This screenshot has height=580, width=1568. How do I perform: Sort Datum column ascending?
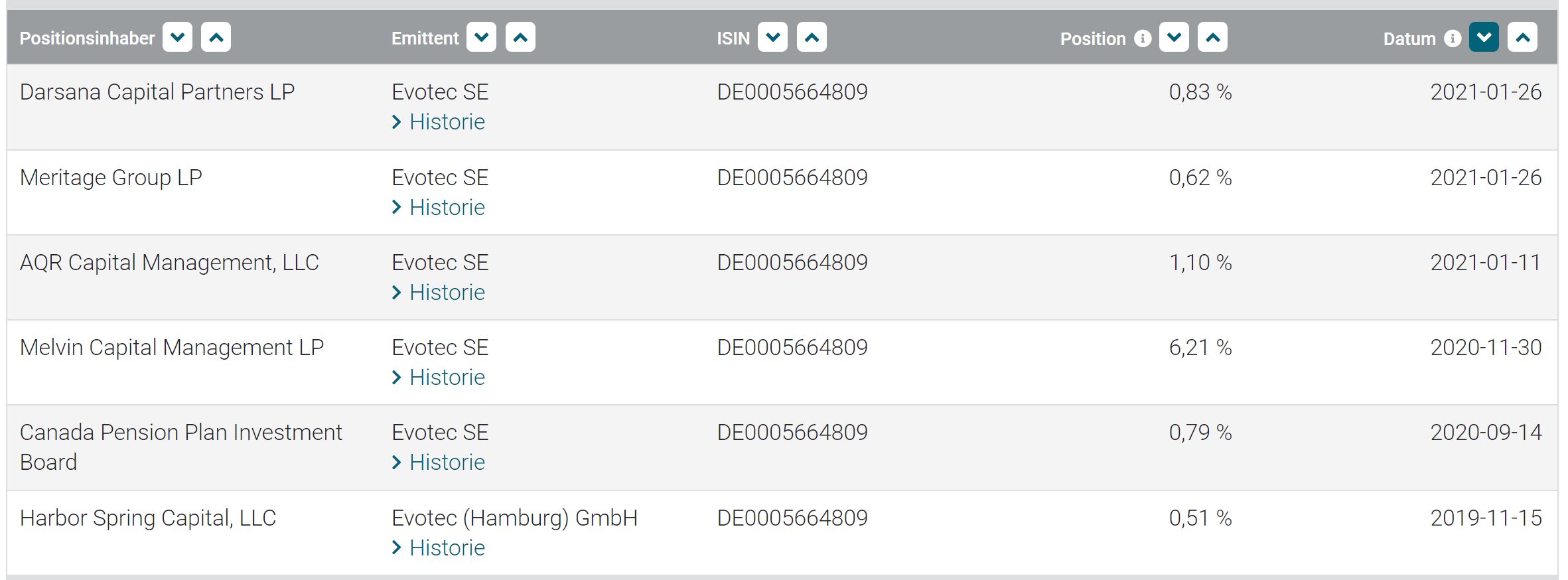[x=1522, y=37]
